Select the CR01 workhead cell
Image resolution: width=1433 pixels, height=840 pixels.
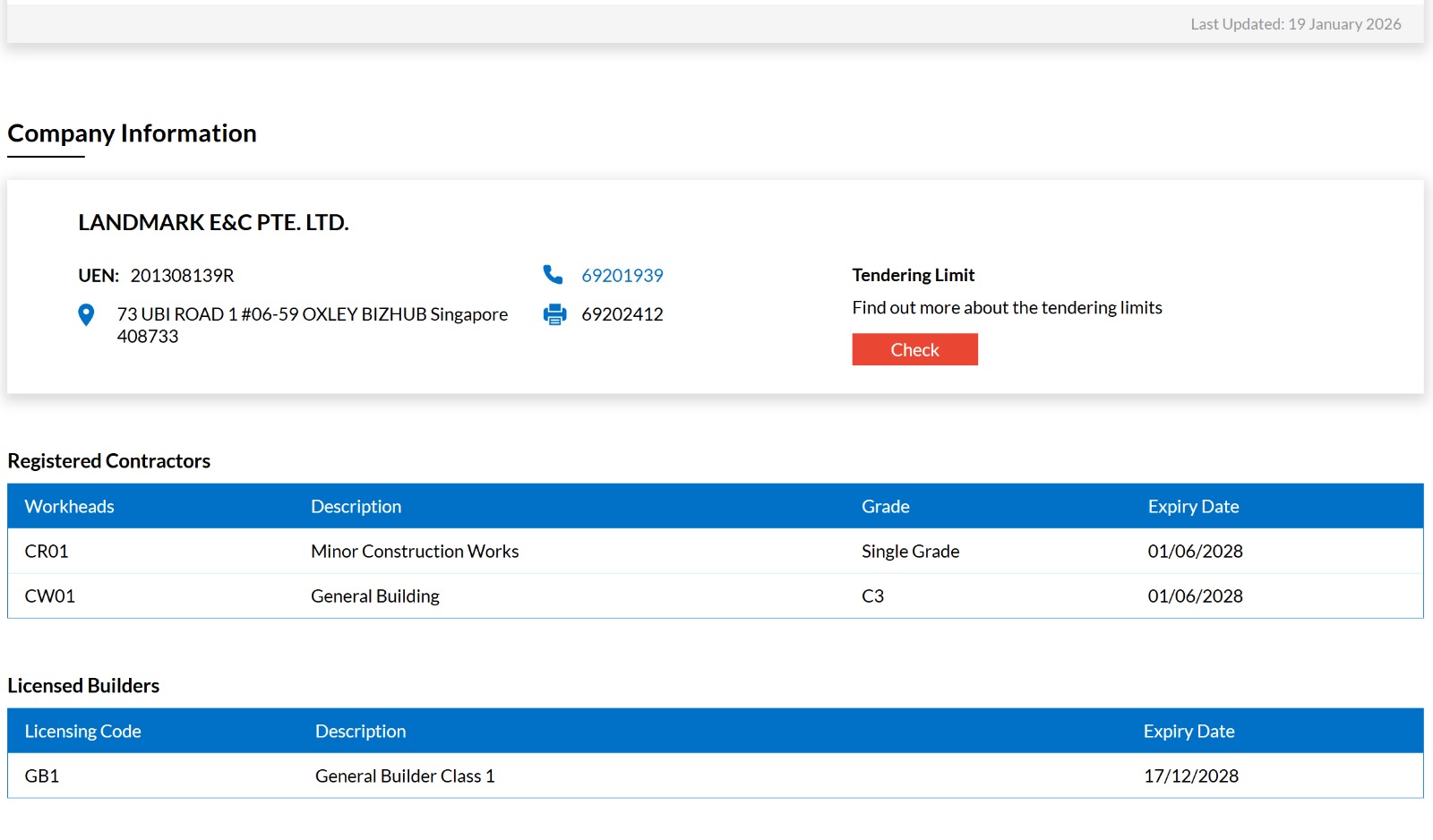click(47, 552)
